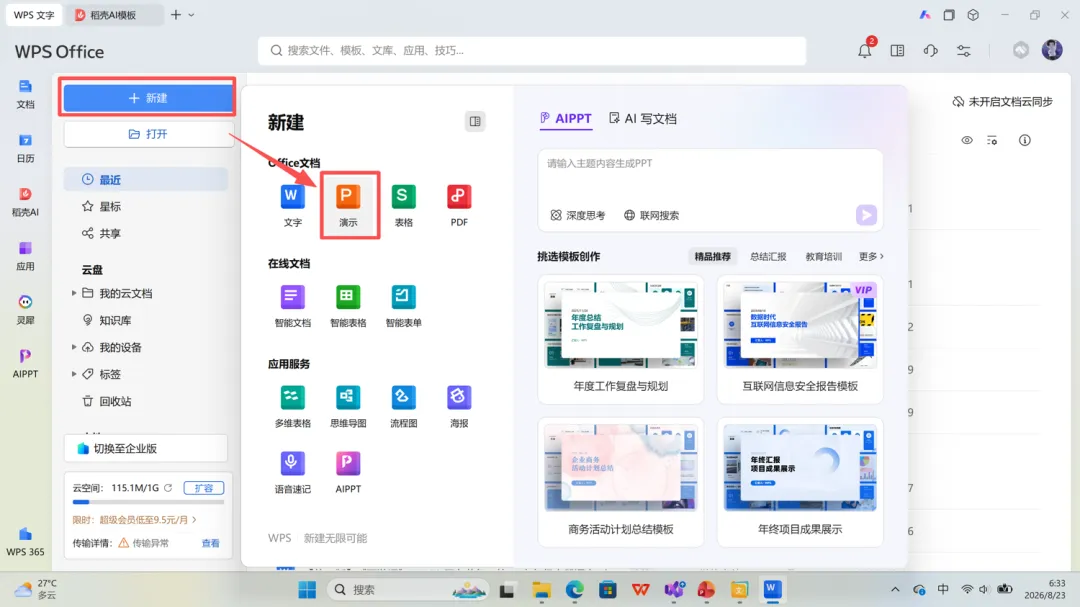Image resolution: width=1080 pixels, height=607 pixels.
Task: Click cloud storage usage bar
Action: (x=147, y=502)
